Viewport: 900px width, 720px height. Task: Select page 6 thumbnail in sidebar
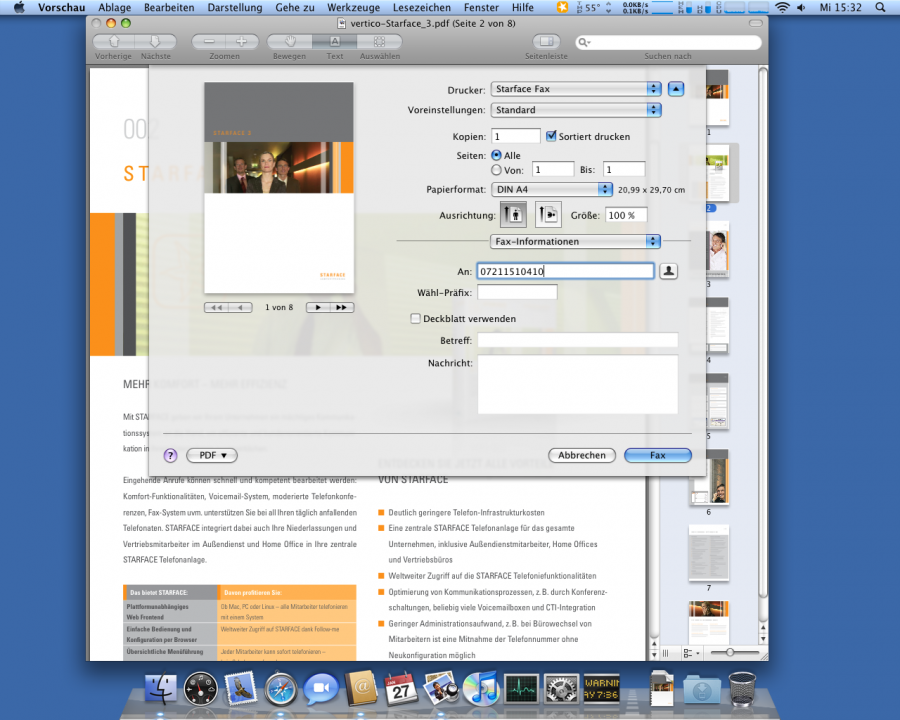709,478
